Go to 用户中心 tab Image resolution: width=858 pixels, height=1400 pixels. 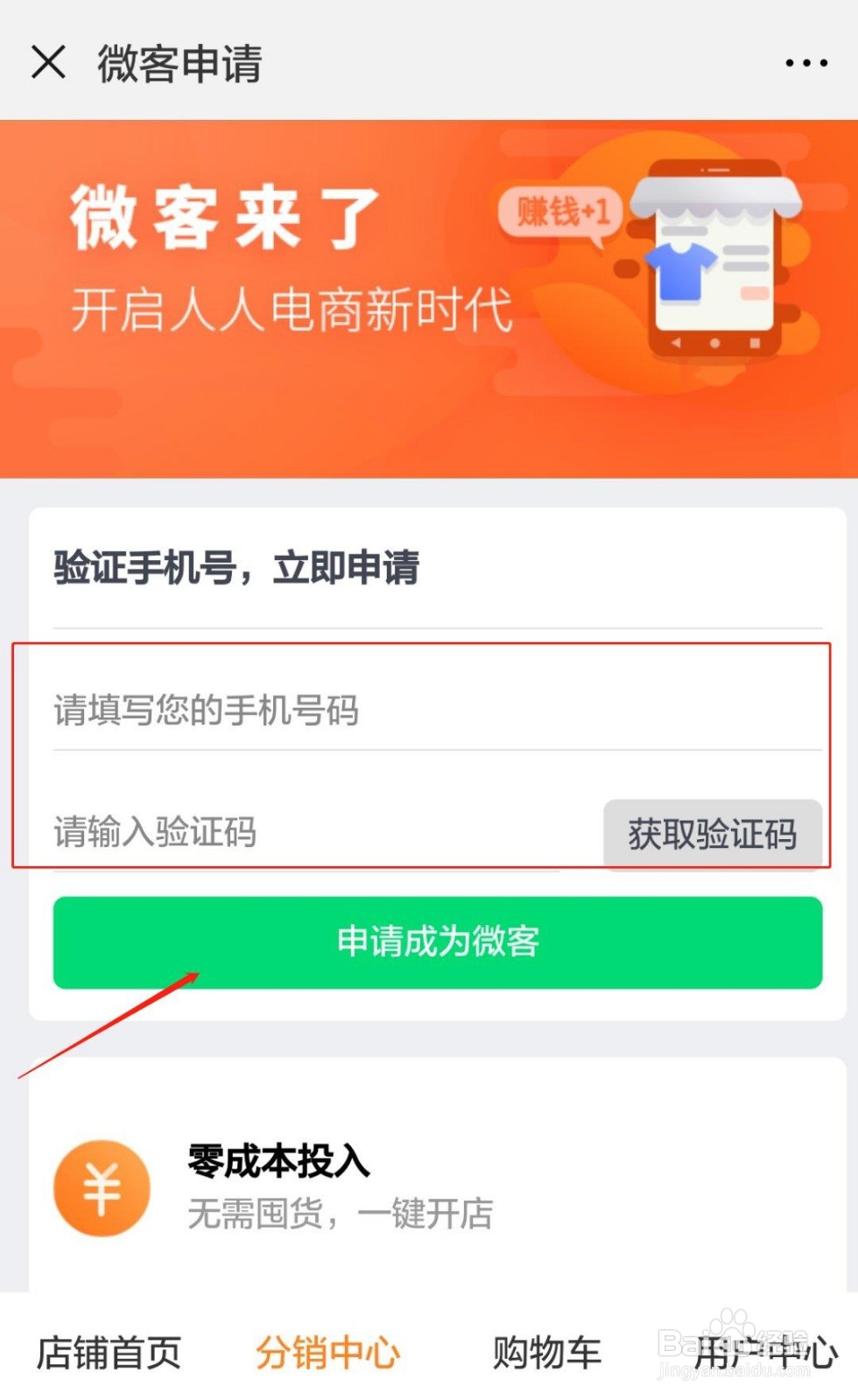point(765,1353)
